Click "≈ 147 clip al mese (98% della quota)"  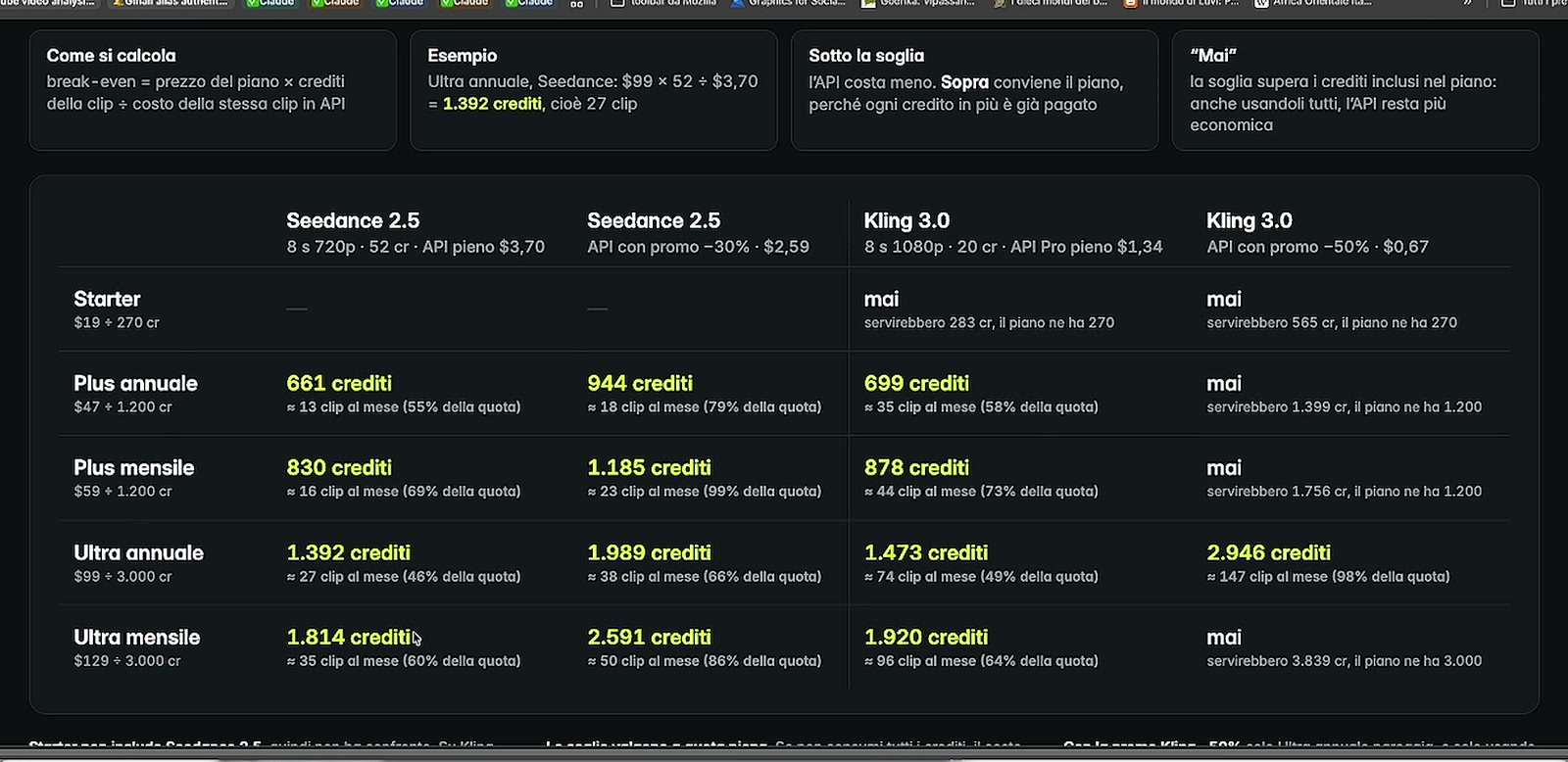tap(1328, 577)
